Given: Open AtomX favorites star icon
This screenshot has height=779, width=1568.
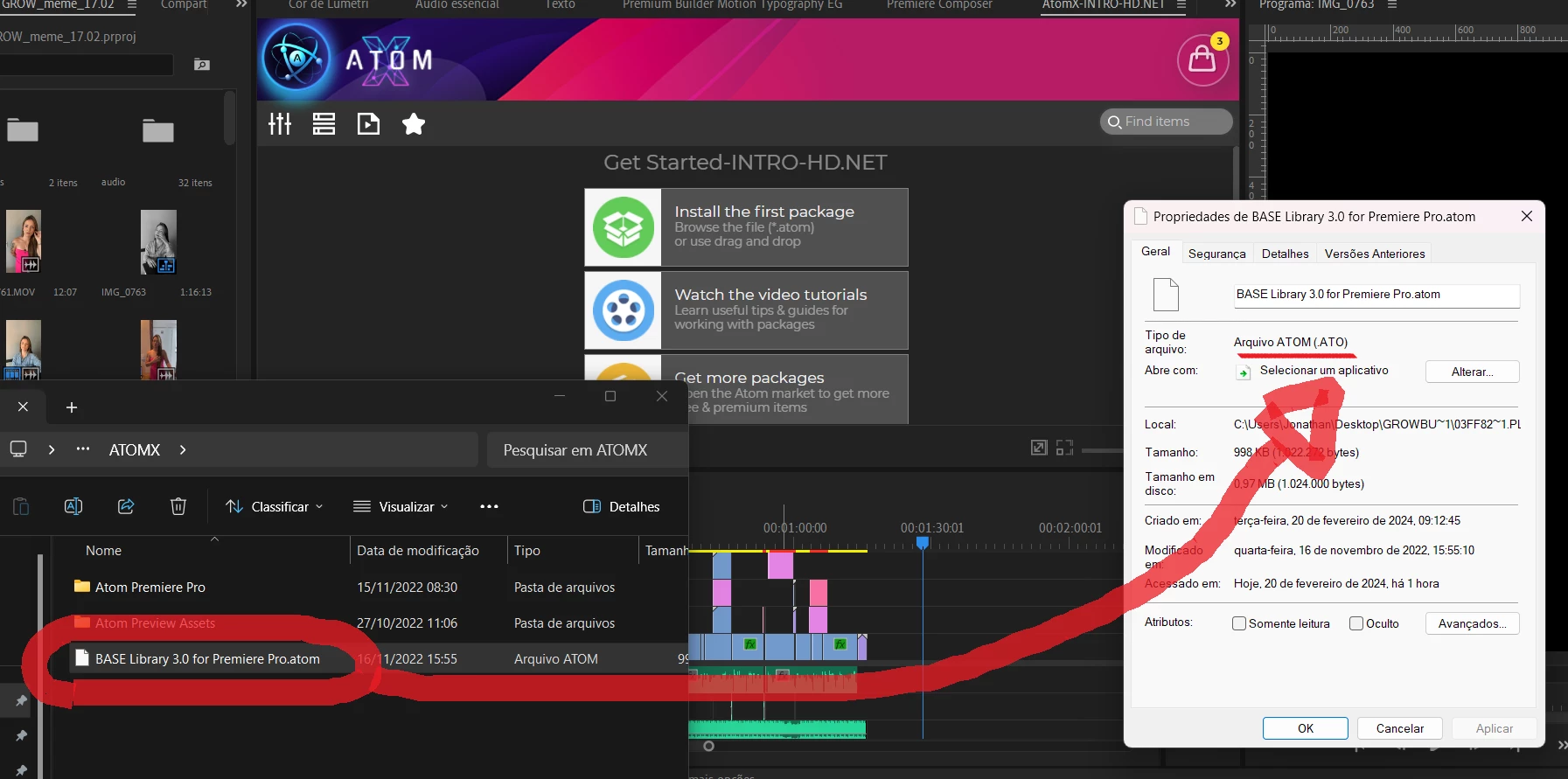Looking at the screenshot, I should [x=414, y=124].
